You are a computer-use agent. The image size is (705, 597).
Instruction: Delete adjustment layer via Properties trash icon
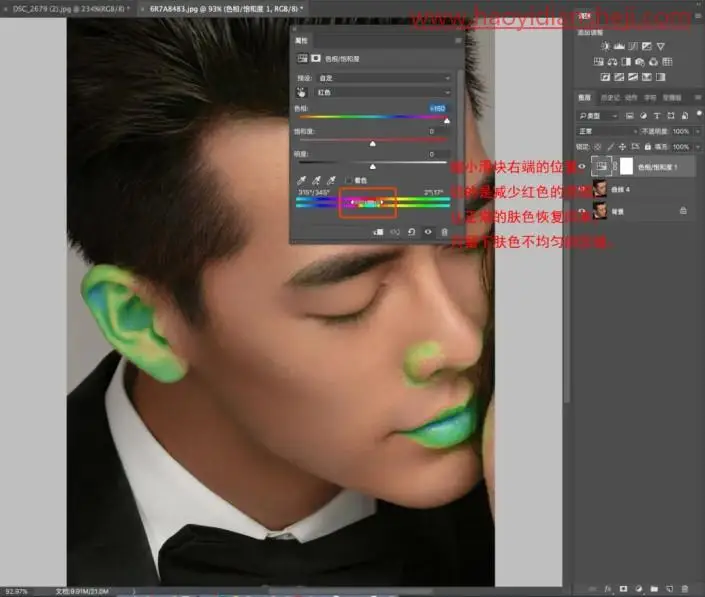click(x=444, y=232)
